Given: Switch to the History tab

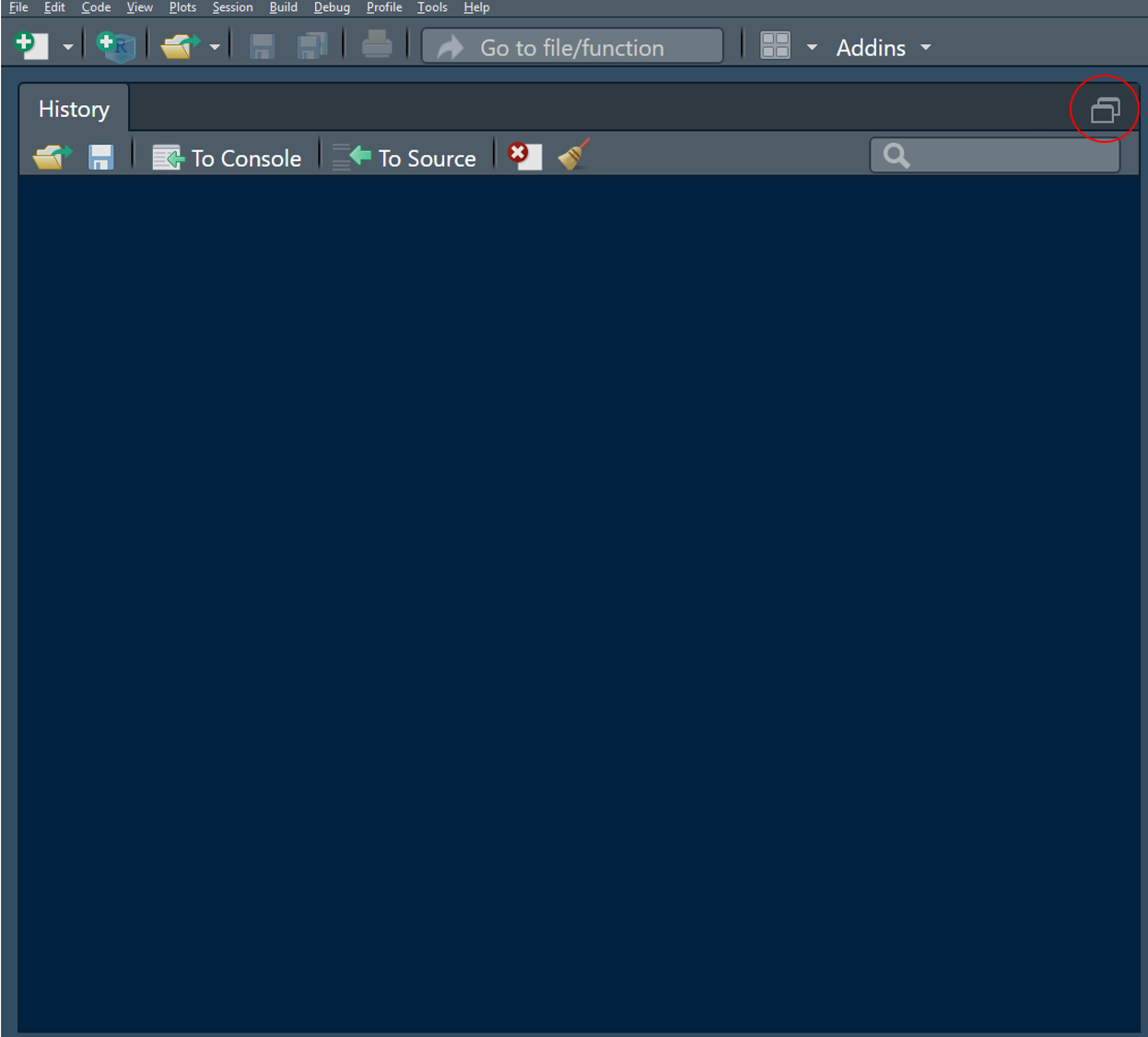Looking at the screenshot, I should tap(73, 108).
